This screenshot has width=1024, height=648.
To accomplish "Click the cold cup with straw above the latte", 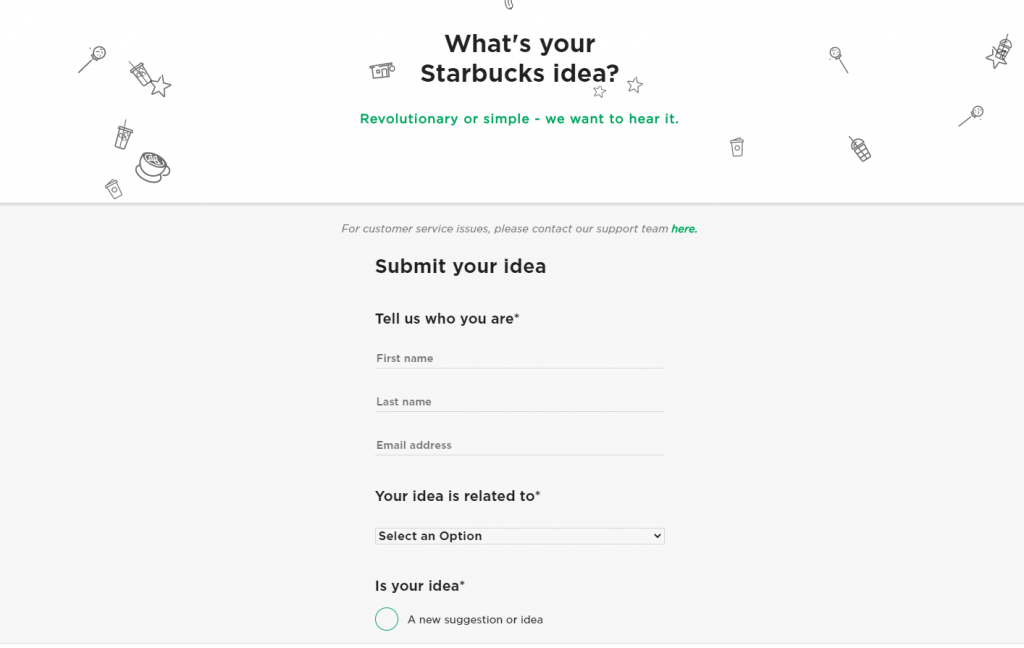I will pos(123,135).
